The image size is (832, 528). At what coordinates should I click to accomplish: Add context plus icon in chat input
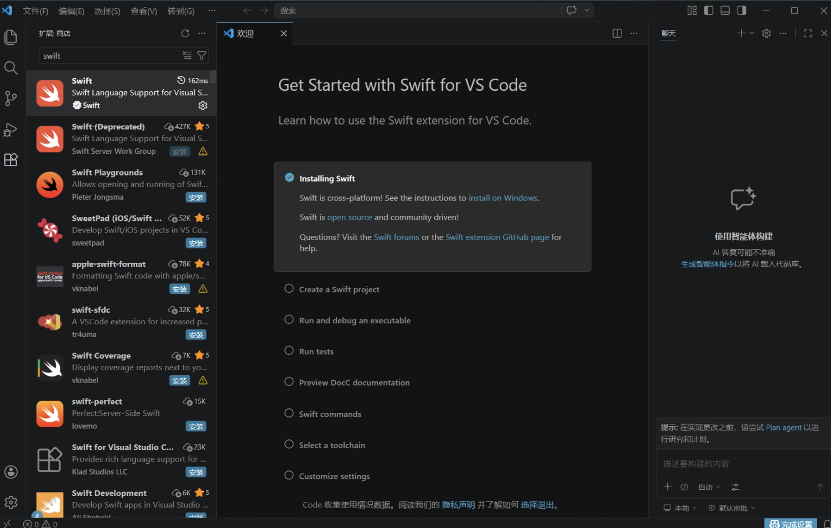coord(668,487)
